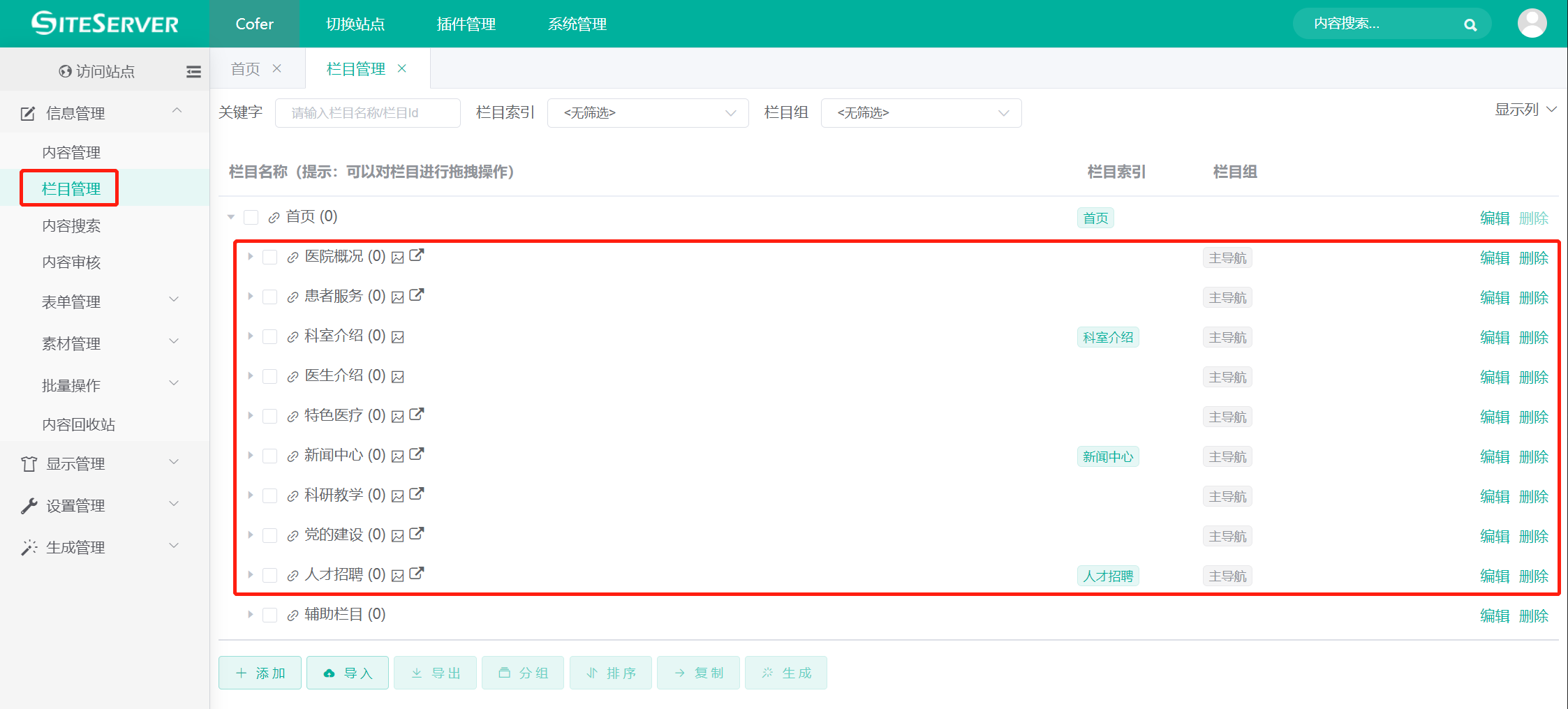Open the 插件管理 top menu
This screenshot has height=709, width=1568.
click(466, 24)
